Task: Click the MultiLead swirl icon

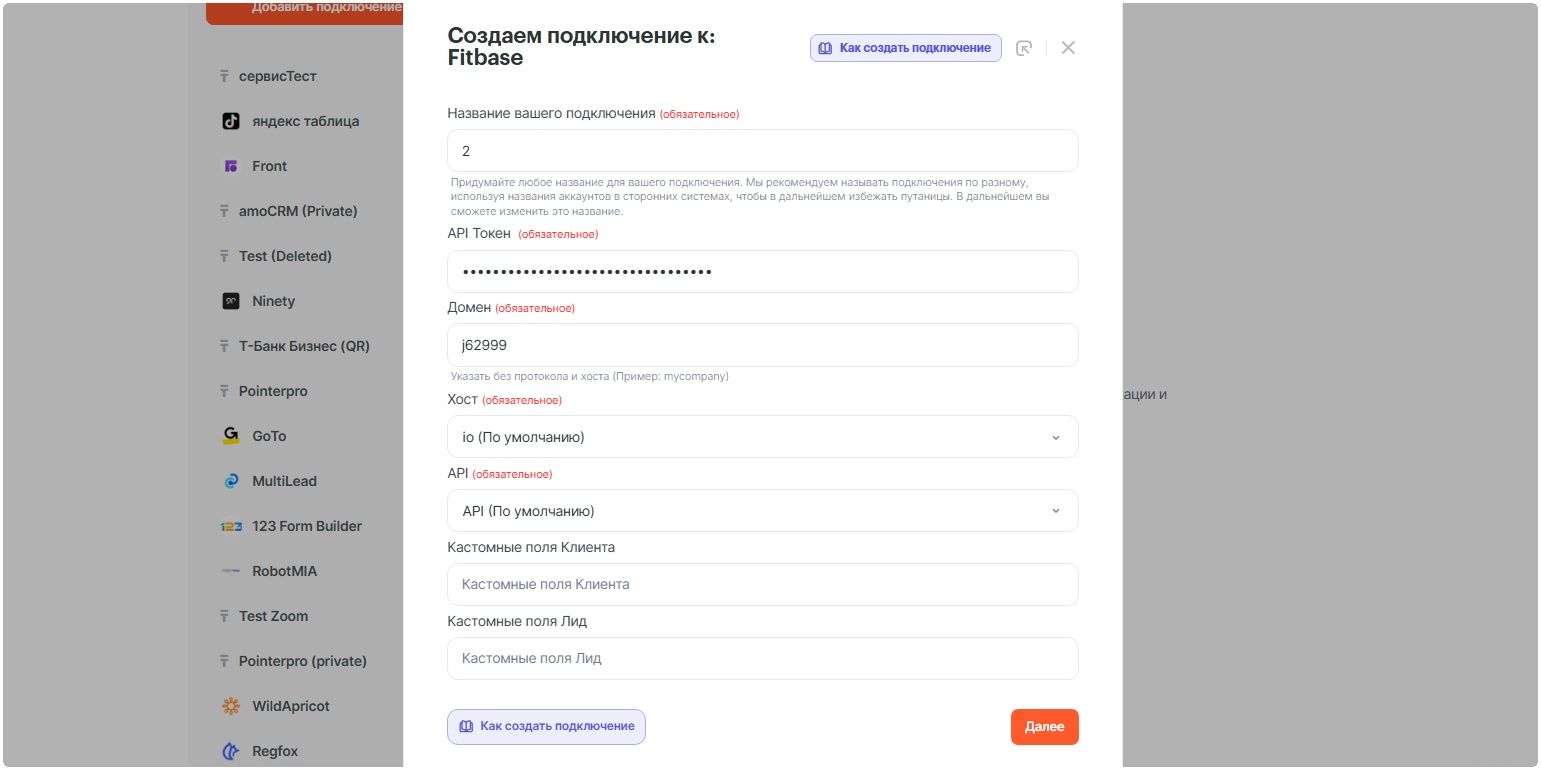Action: click(x=231, y=481)
